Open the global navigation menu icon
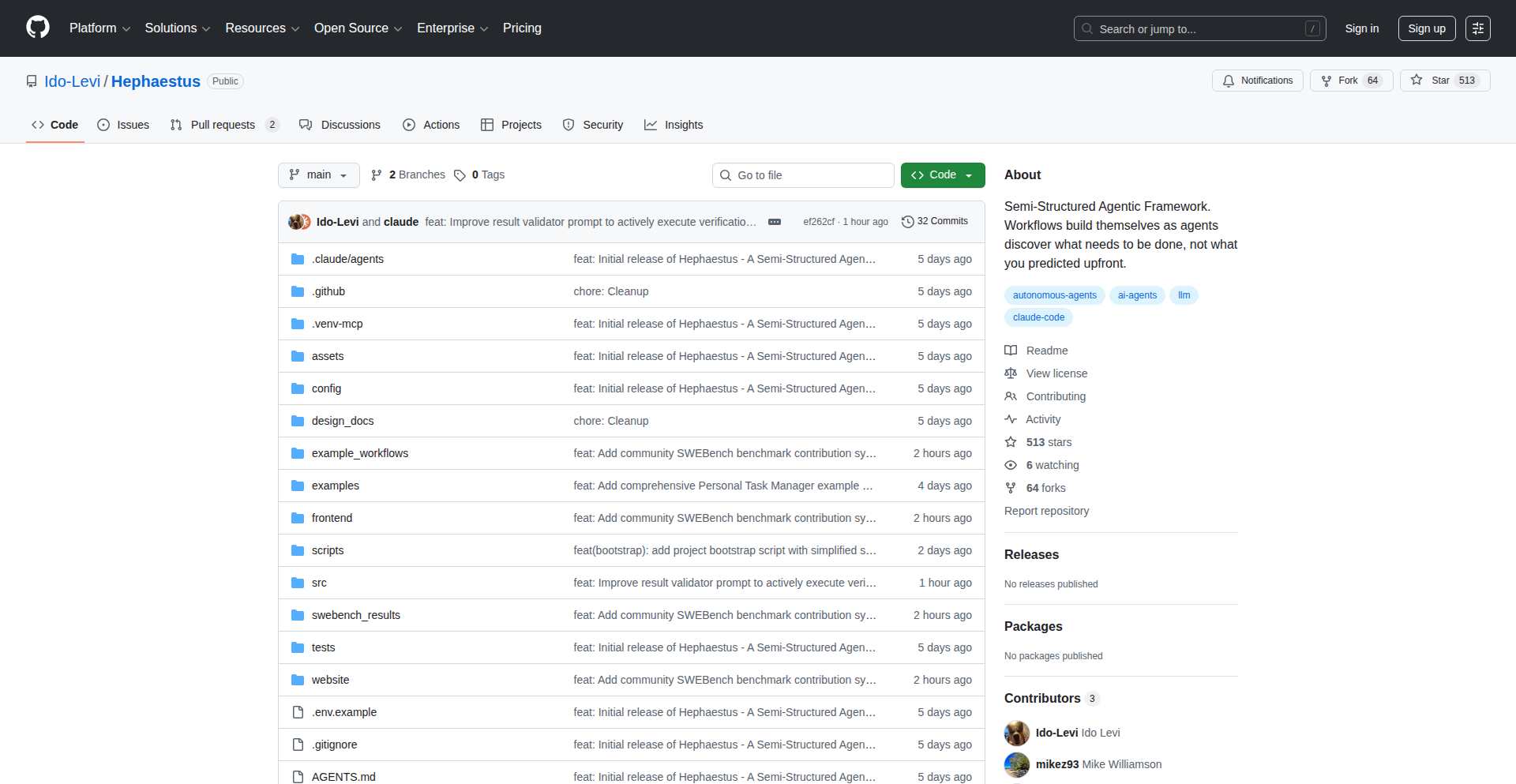The image size is (1516, 784). pos(1477,28)
